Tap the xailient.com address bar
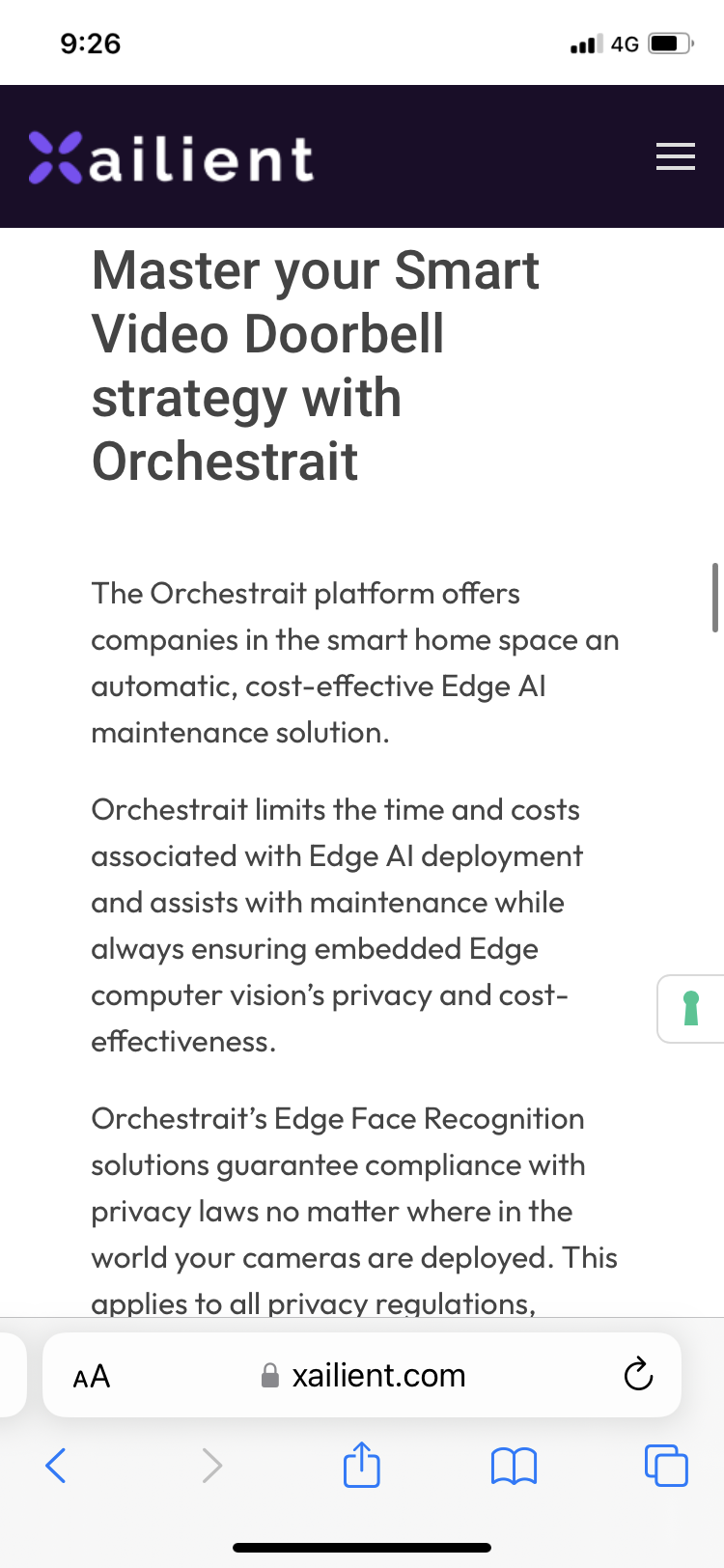The image size is (724, 1568). pyautogui.click(x=362, y=1375)
